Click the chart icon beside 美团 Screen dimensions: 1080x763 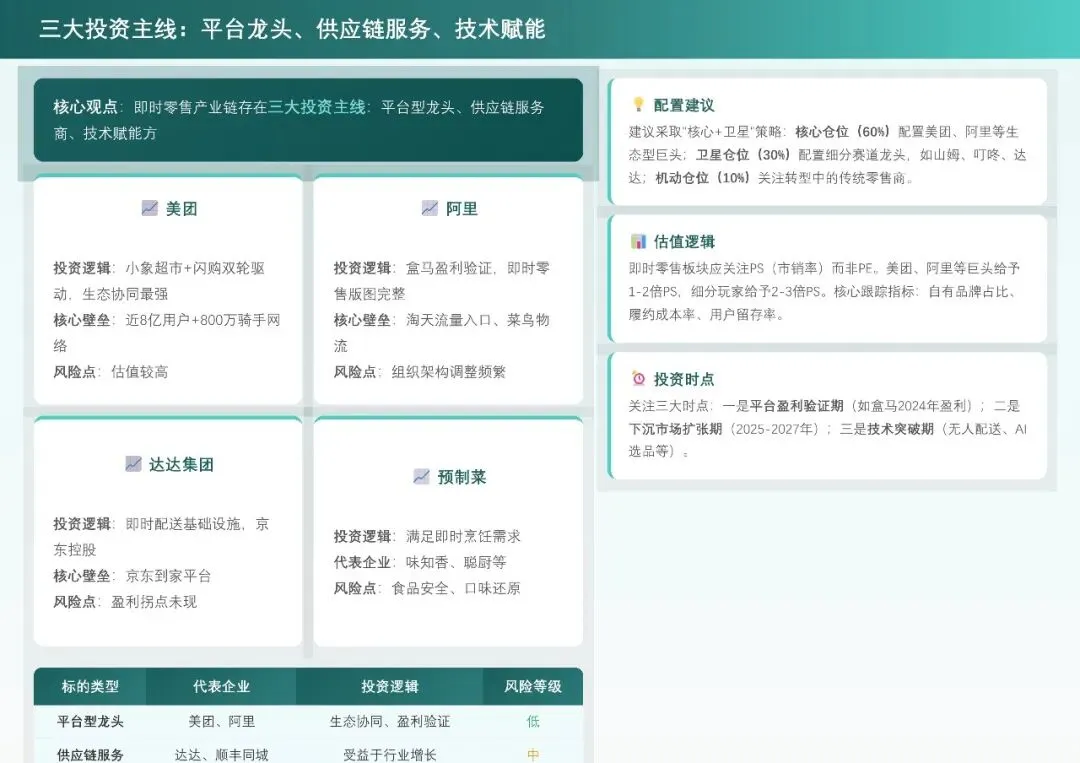[x=149, y=208]
